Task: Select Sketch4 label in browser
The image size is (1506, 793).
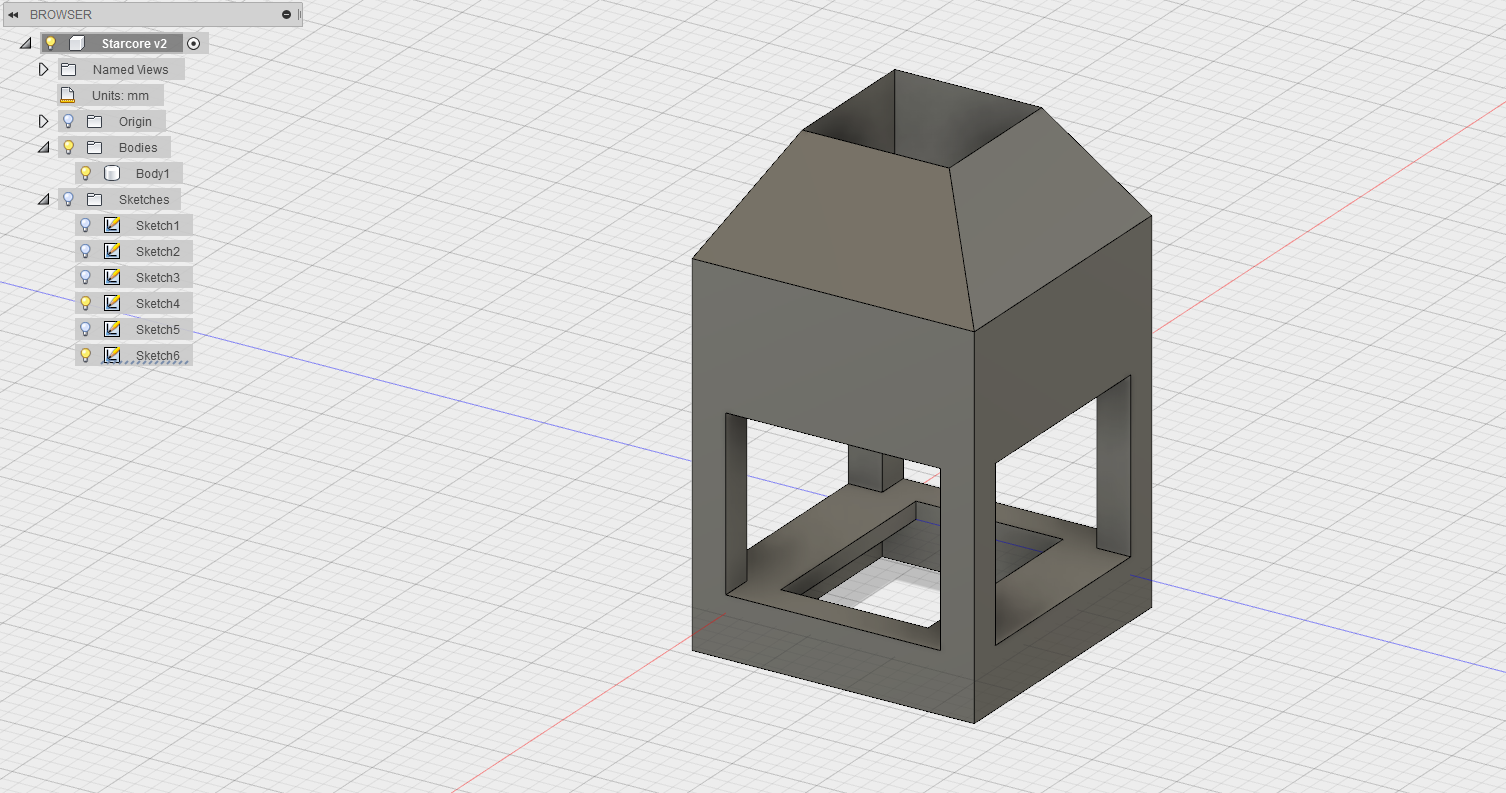Action: 158,304
